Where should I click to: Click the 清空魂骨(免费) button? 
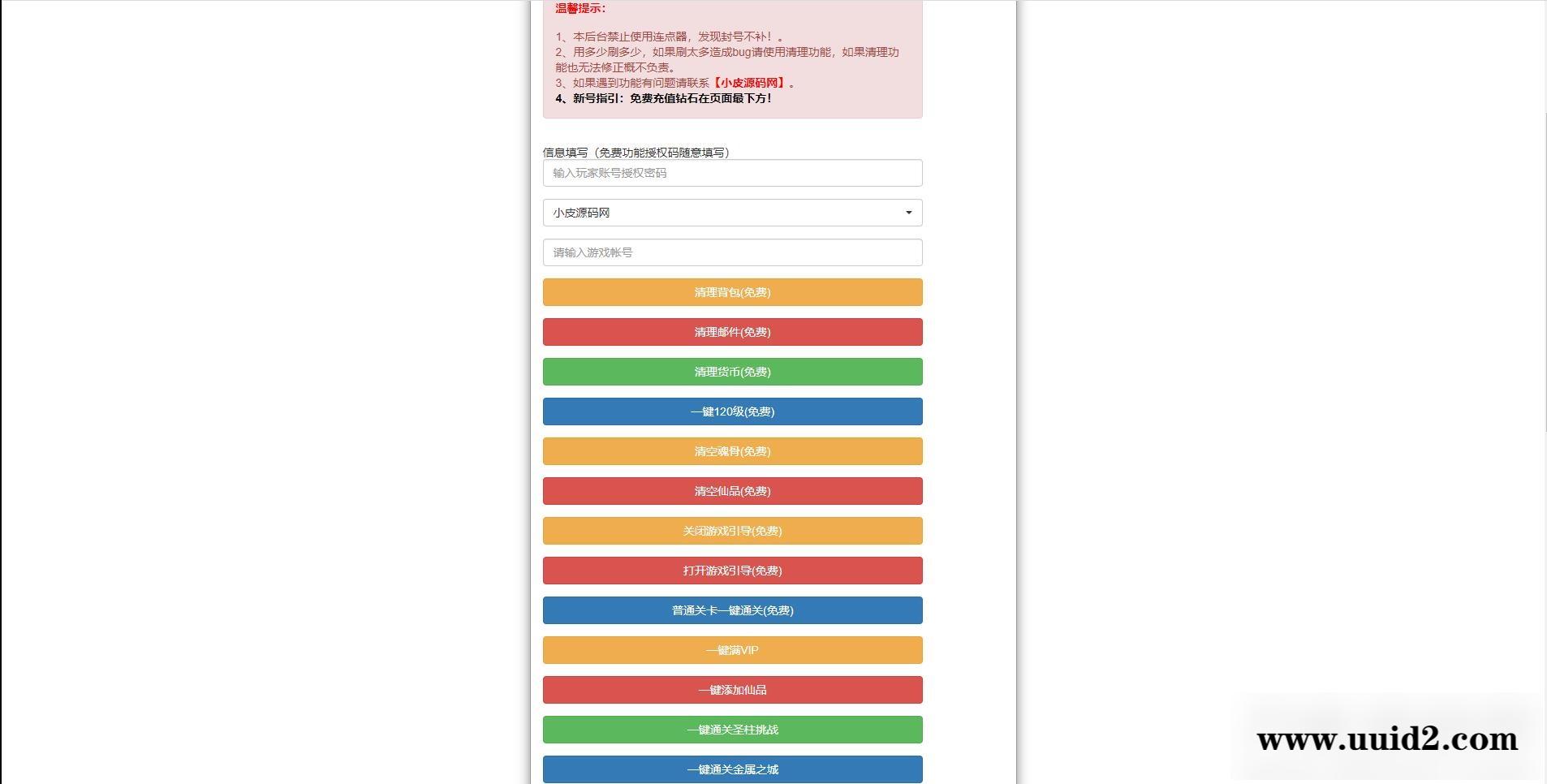click(732, 451)
